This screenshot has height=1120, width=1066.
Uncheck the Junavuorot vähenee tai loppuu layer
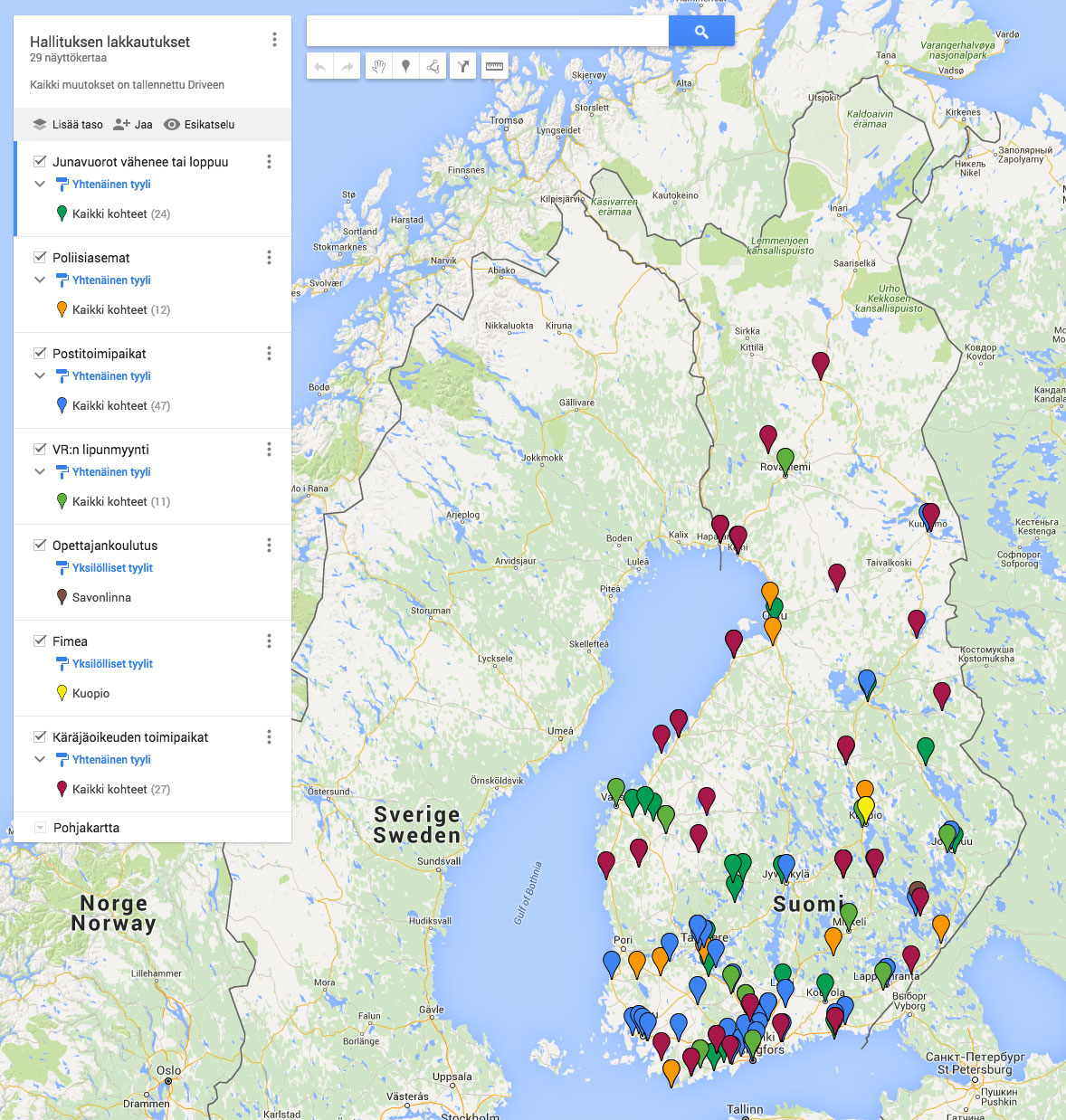click(40, 161)
